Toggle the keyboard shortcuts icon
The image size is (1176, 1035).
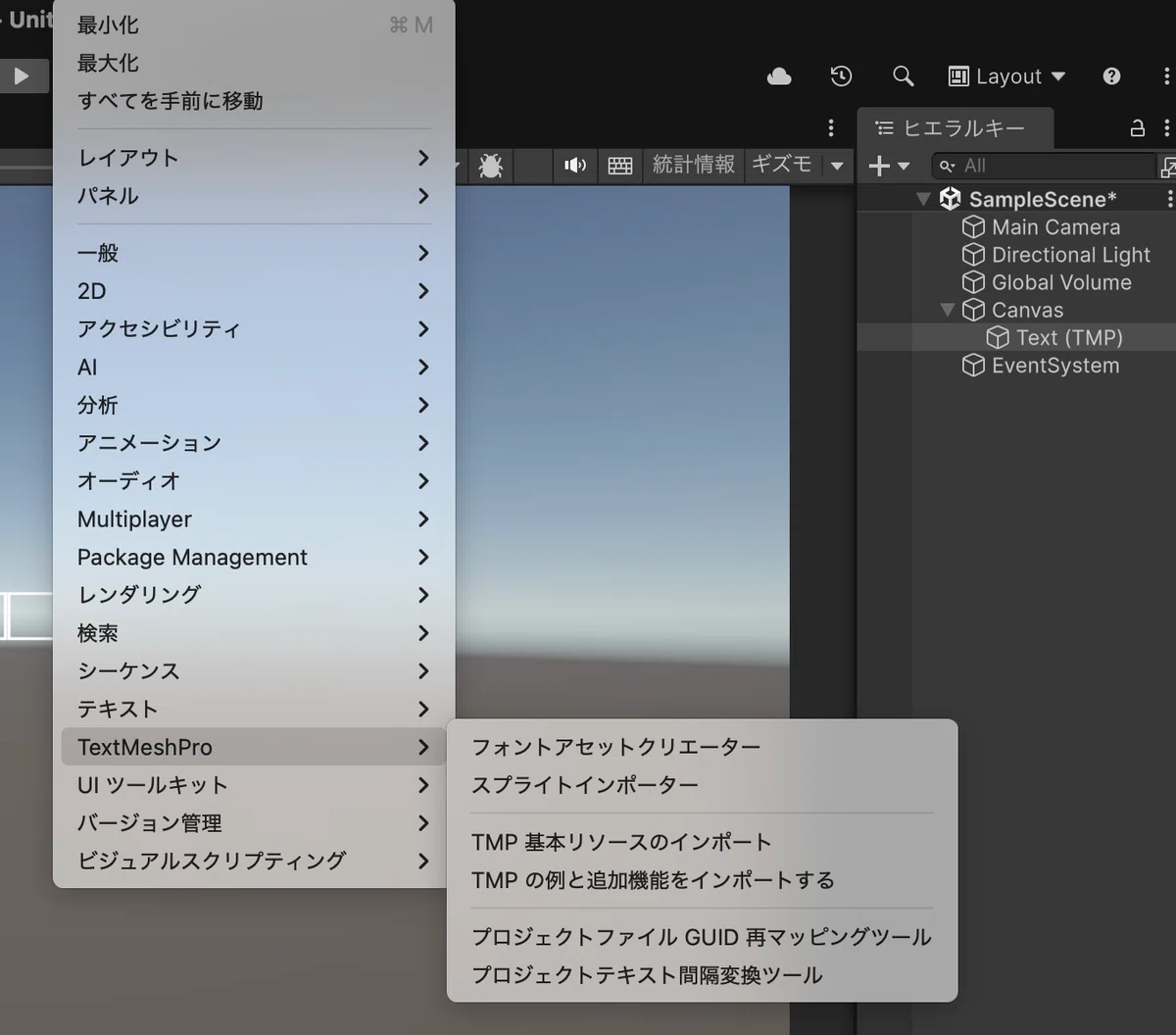tap(620, 166)
